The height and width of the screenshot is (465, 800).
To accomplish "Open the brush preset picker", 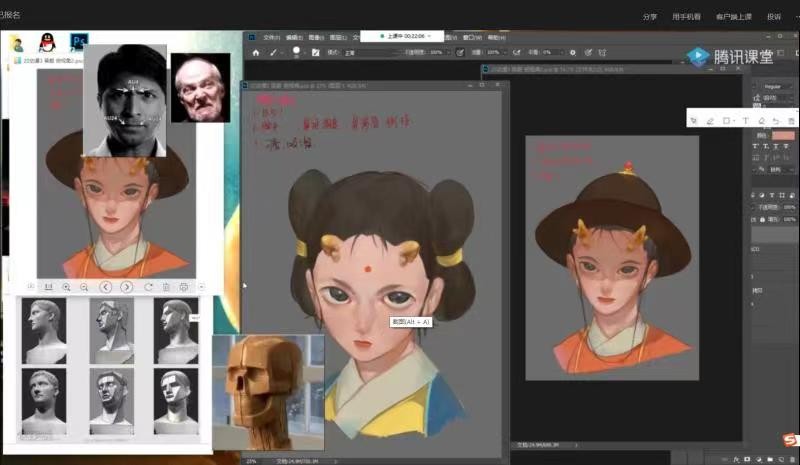I will coord(299,52).
